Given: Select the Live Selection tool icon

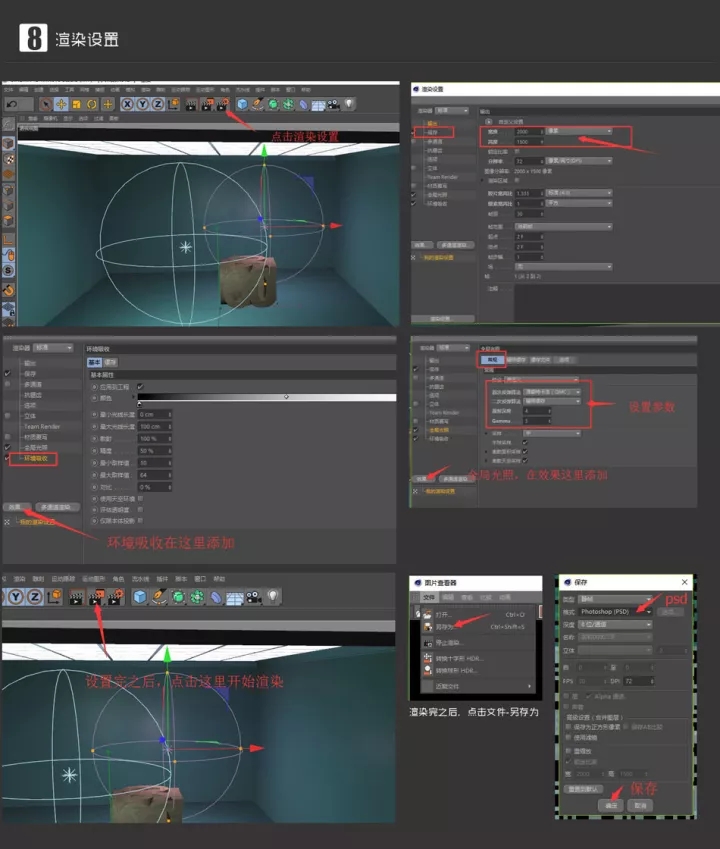Looking at the screenshot, I should coord(46,104).
